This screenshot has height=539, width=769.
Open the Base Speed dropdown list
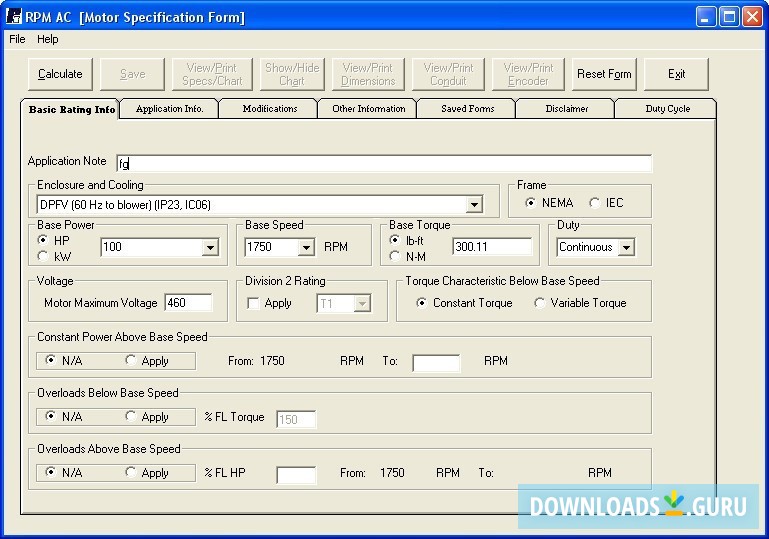(305, 247)
